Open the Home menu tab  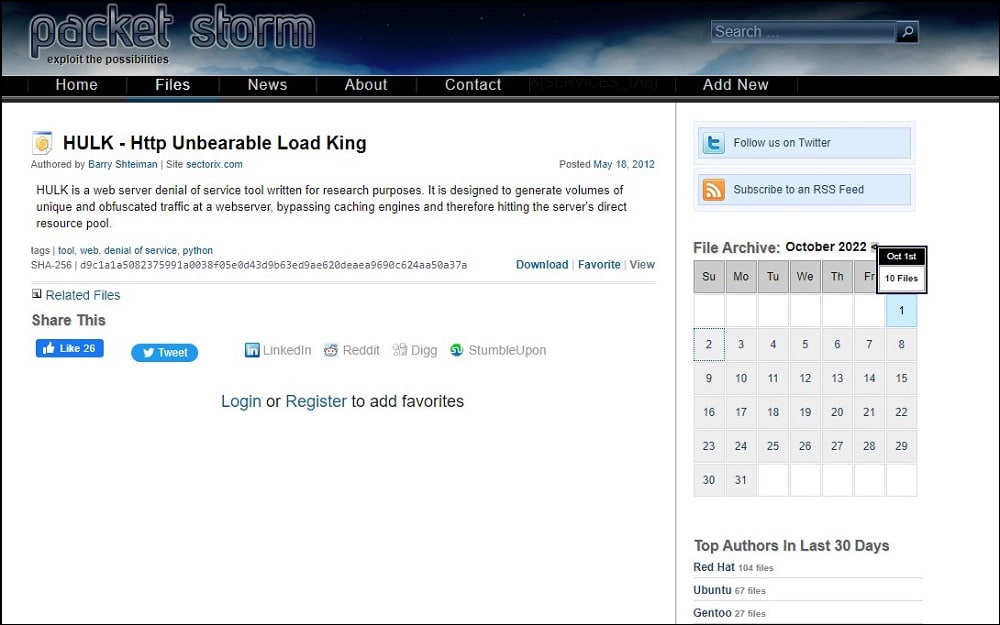[x=77, y=85]
